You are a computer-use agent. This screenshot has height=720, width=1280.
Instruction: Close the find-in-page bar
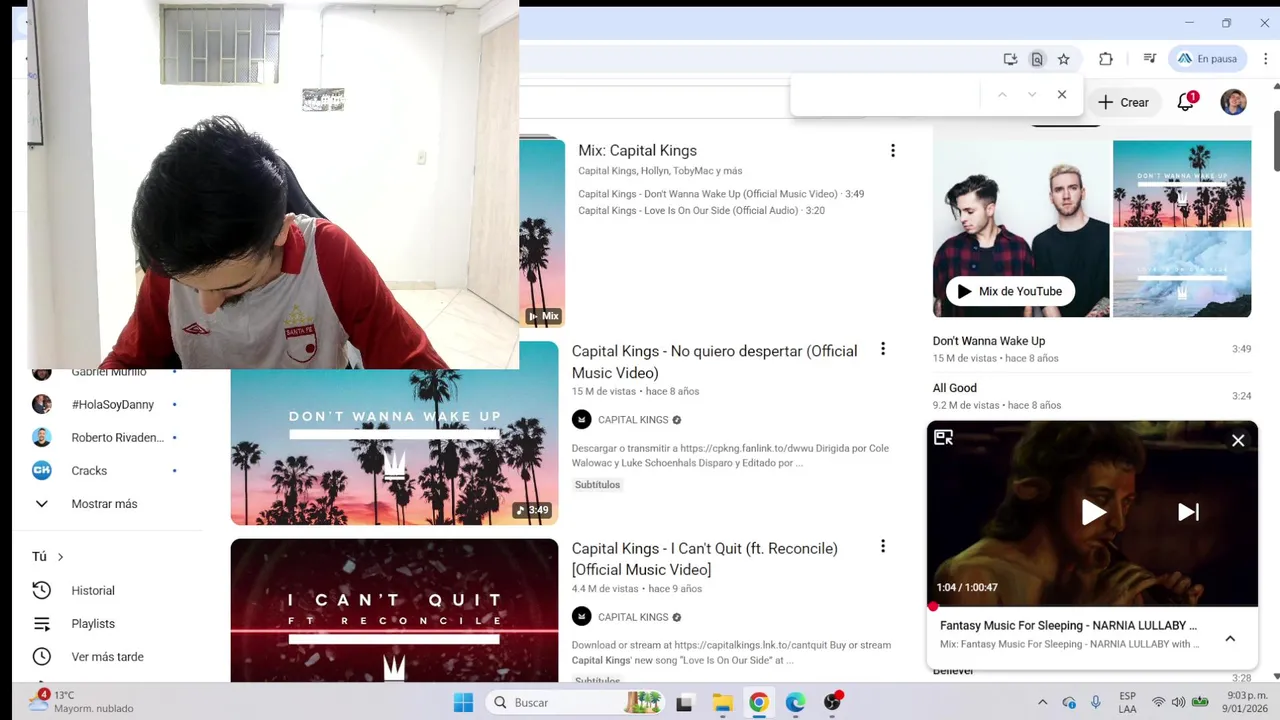coord(1062,95)
